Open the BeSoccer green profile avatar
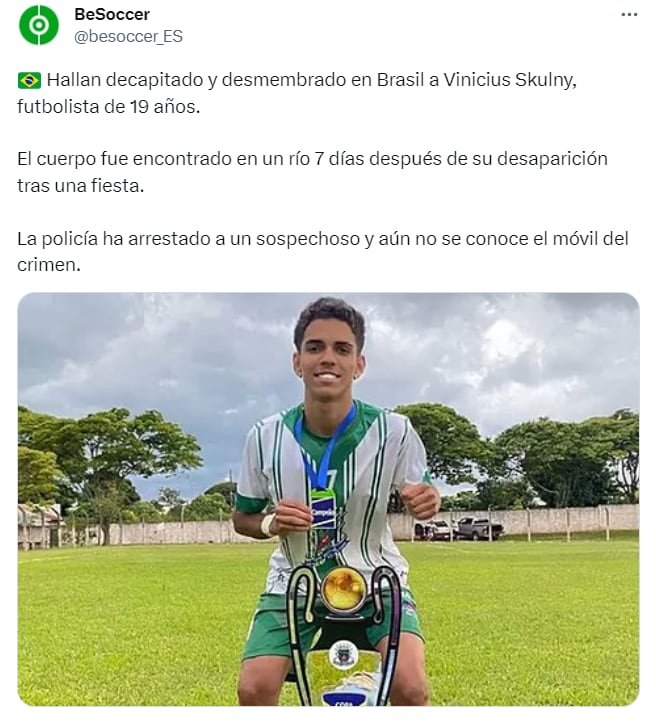This screenshot has height=722, width=656. tap(39, 25)
